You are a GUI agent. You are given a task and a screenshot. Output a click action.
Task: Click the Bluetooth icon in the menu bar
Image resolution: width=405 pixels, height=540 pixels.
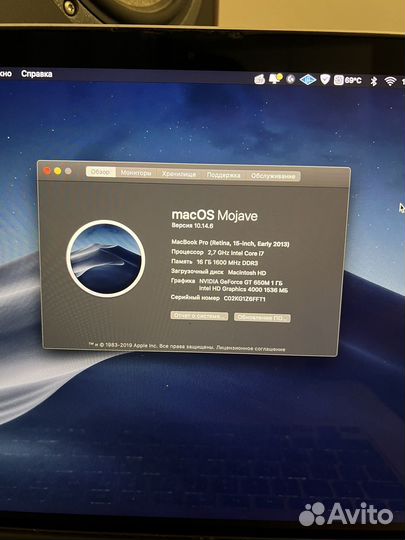(x=374, y=81)
